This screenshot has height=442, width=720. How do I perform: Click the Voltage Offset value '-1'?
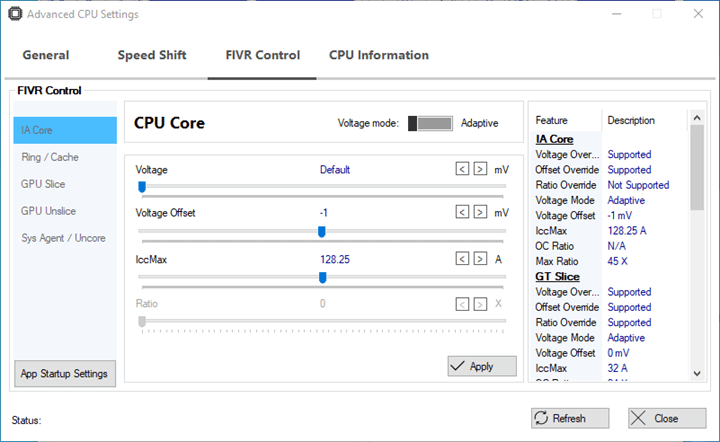[x=324, y=213]
